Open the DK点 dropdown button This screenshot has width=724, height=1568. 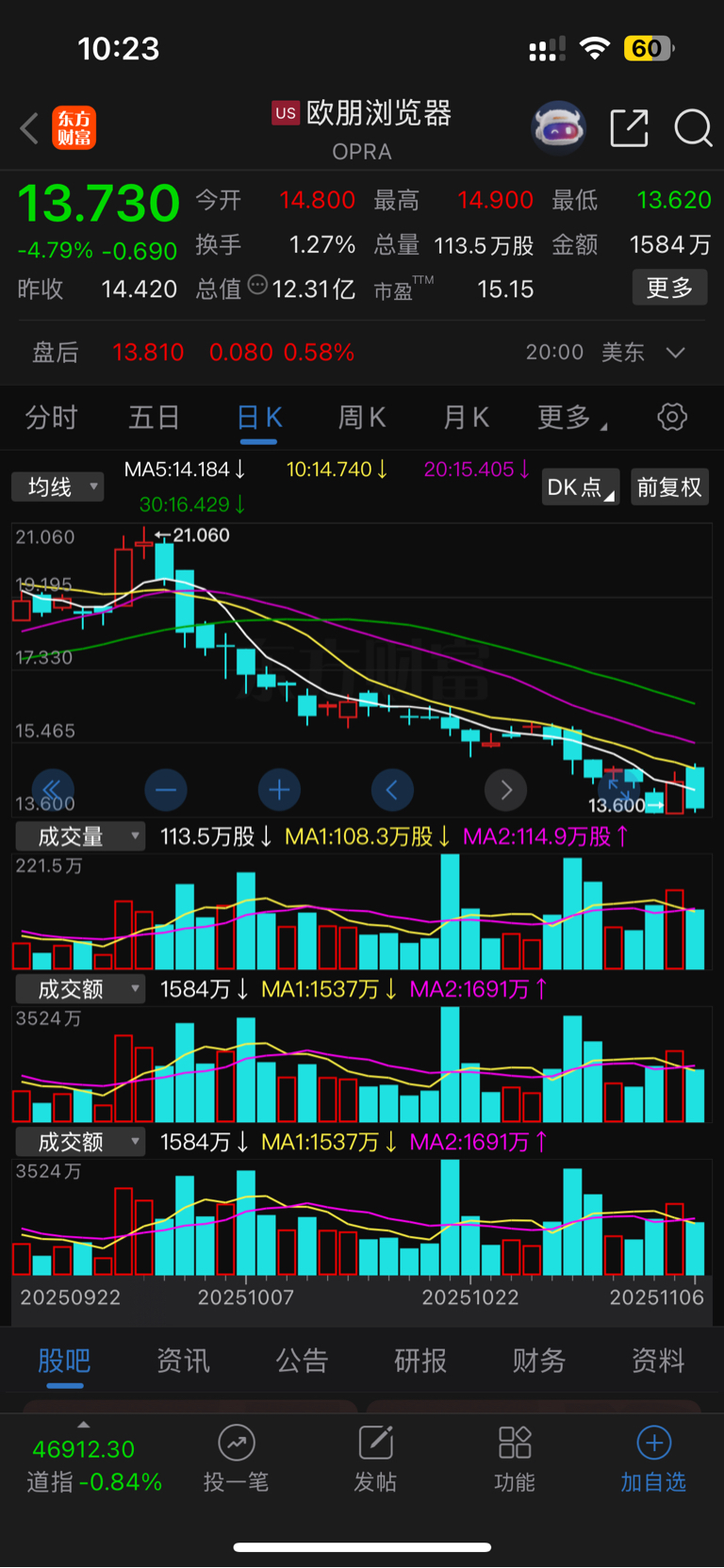581,487
